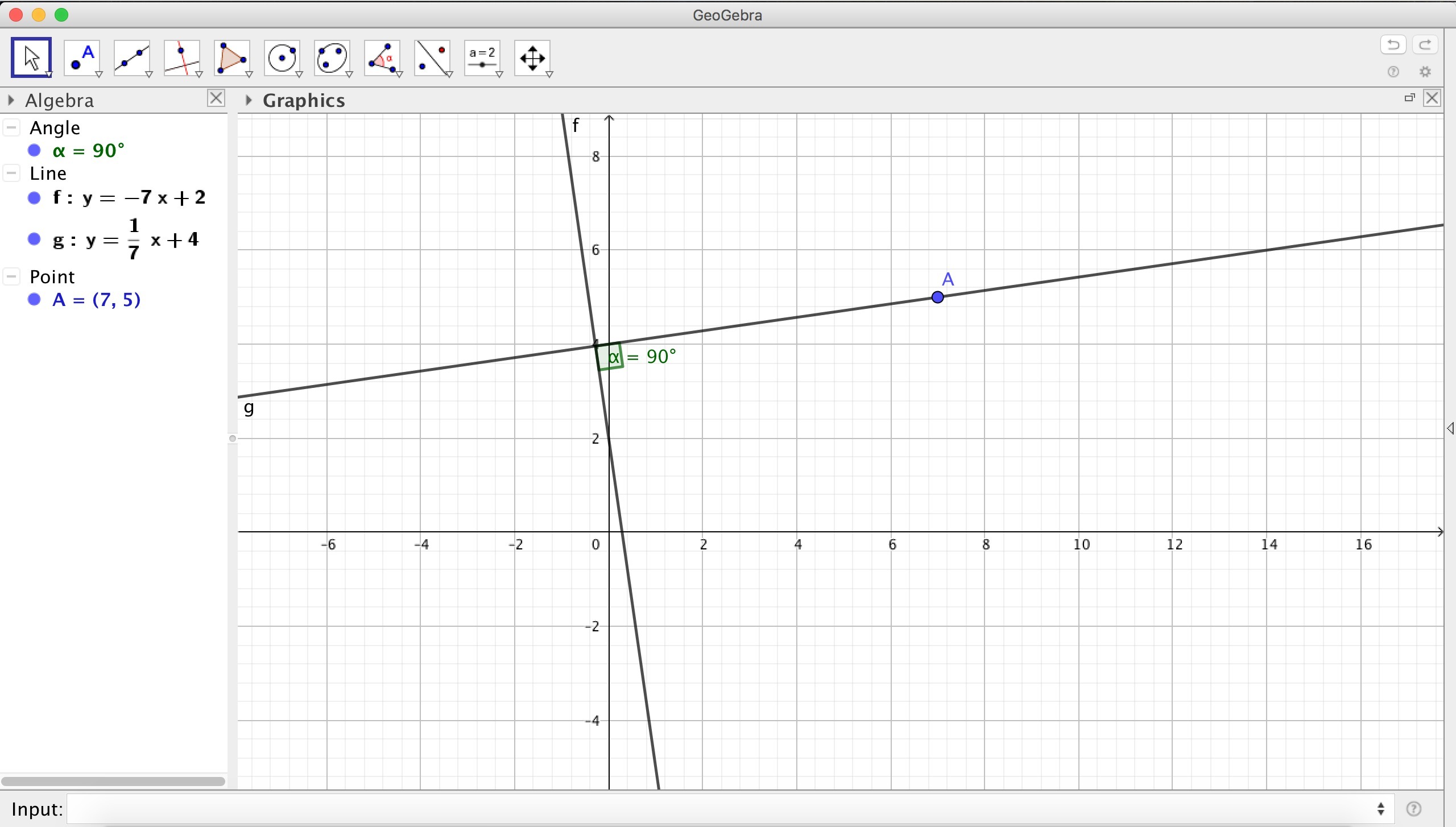Select the Polygon tool
This screenshot has height=827, width=1456.
(233, 57)
